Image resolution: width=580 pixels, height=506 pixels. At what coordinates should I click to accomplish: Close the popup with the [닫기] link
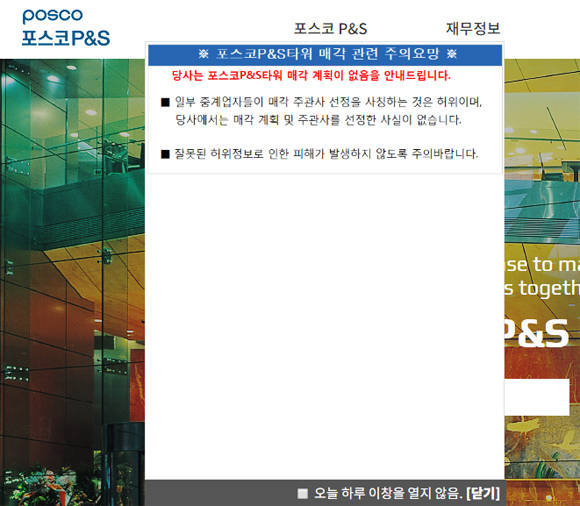(x=483, y=493)
